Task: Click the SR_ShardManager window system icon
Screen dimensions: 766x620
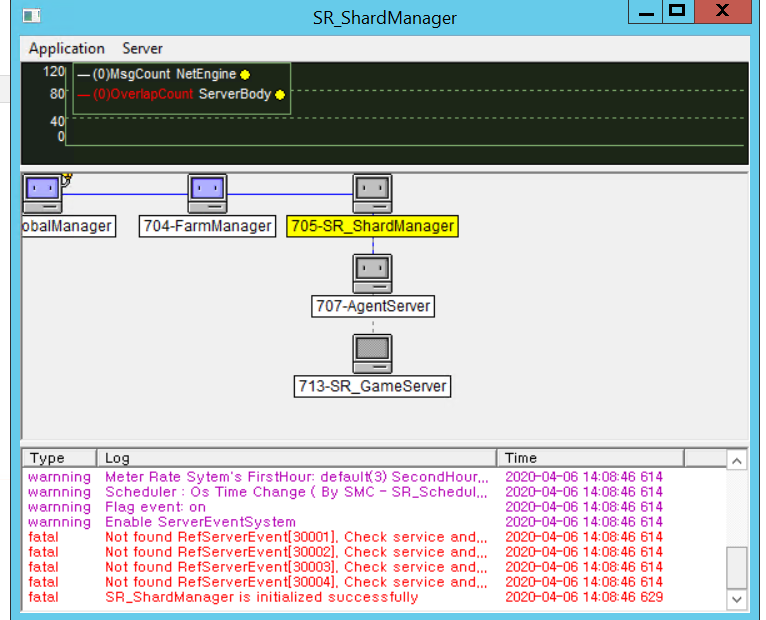Action: point(32,16)
